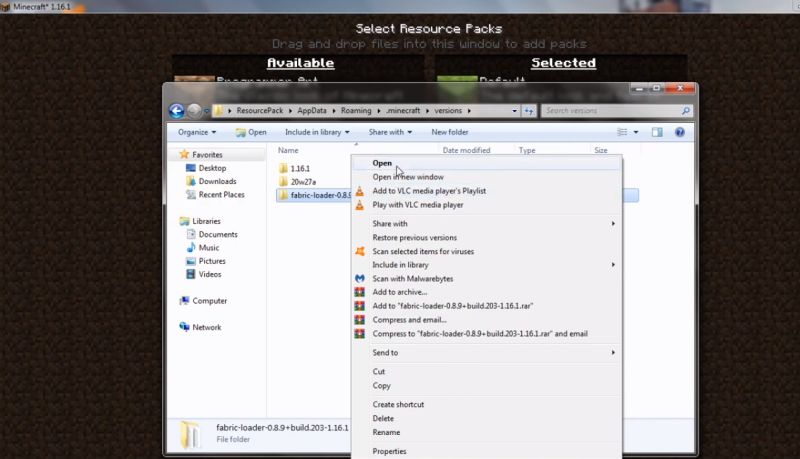Screen dimensions: 800x459
Task: Select the 1.16.1 folder
Action: coord(294,168)
